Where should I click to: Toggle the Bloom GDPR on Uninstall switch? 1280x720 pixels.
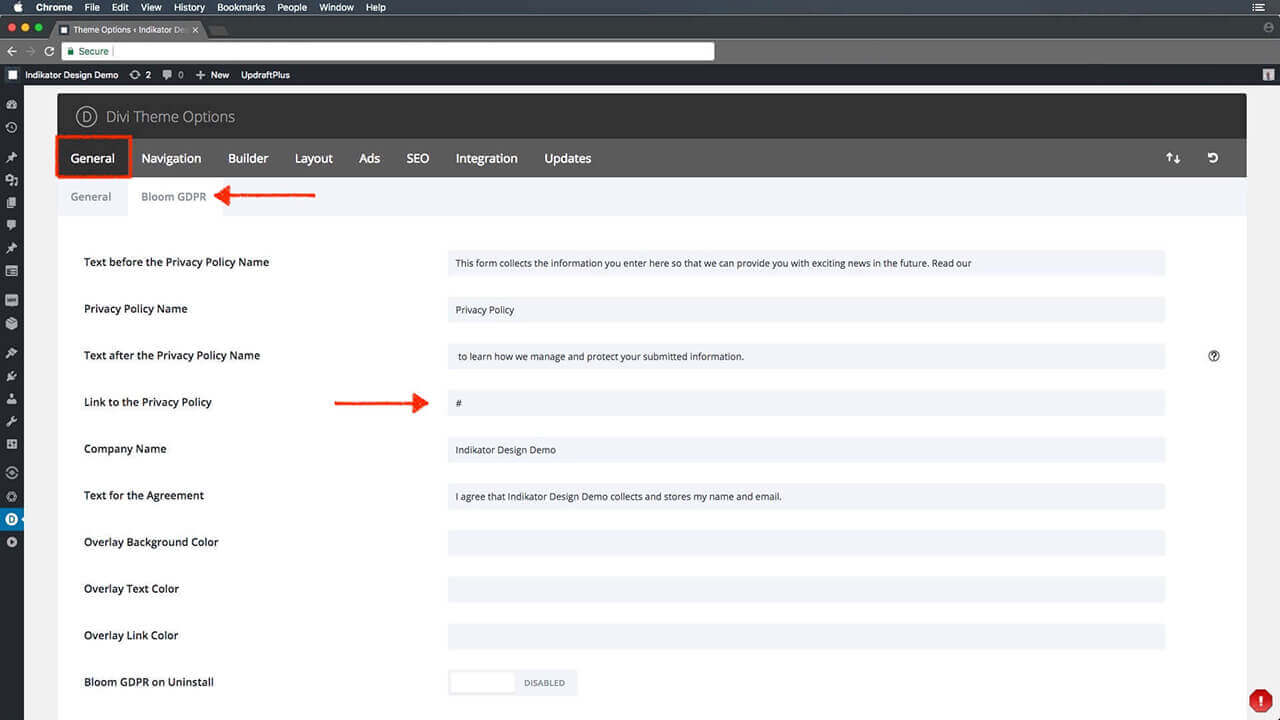coord(513,683)
